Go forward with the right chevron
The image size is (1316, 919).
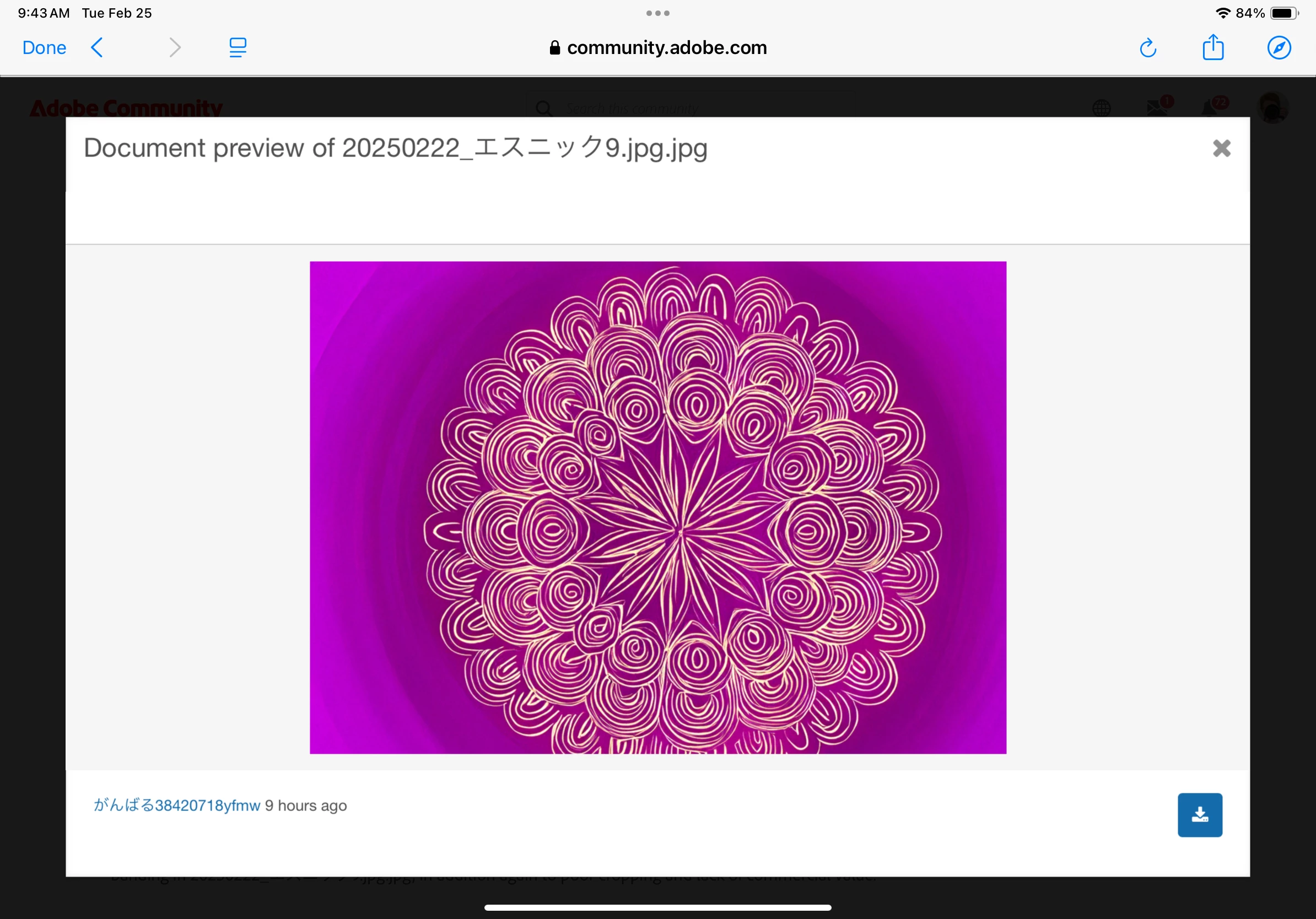click(175, 47)
